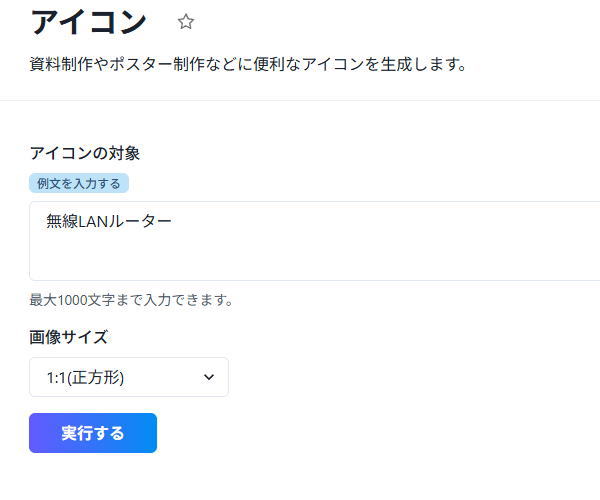The width and height of the screenshot is (600, 500).
Task: Run generation with the 実行する button
Action: [x=93, y=433]
